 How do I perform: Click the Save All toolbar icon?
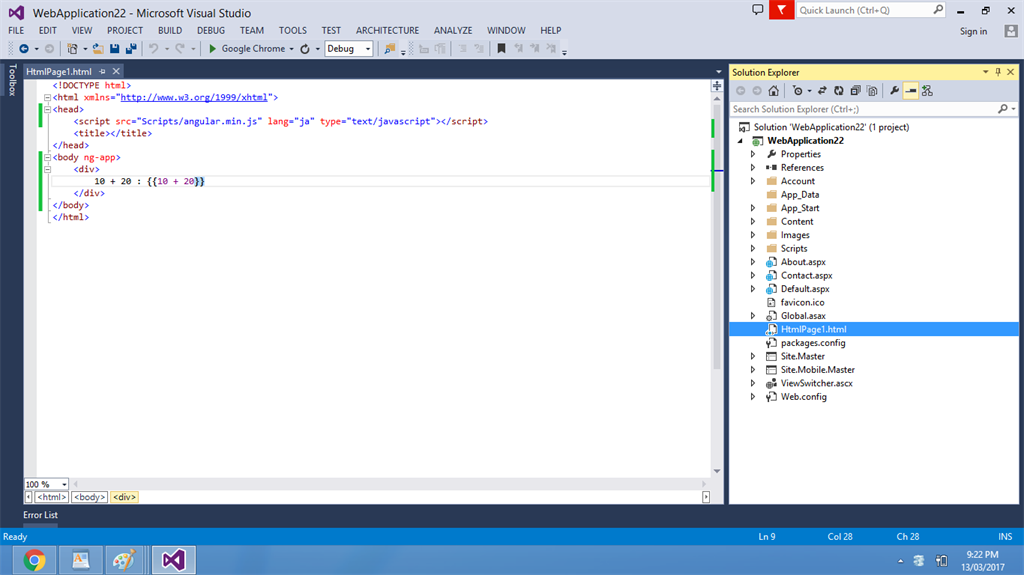tap(131, 48)
